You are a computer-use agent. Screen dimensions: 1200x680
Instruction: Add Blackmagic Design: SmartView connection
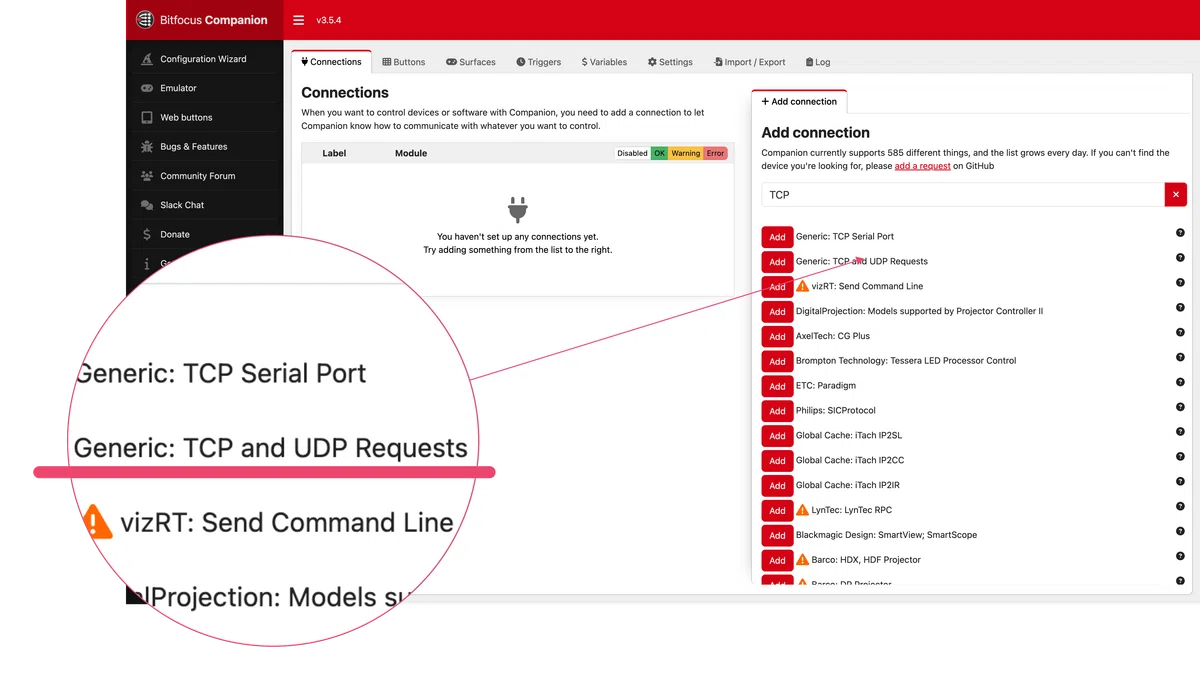point(777,535)
